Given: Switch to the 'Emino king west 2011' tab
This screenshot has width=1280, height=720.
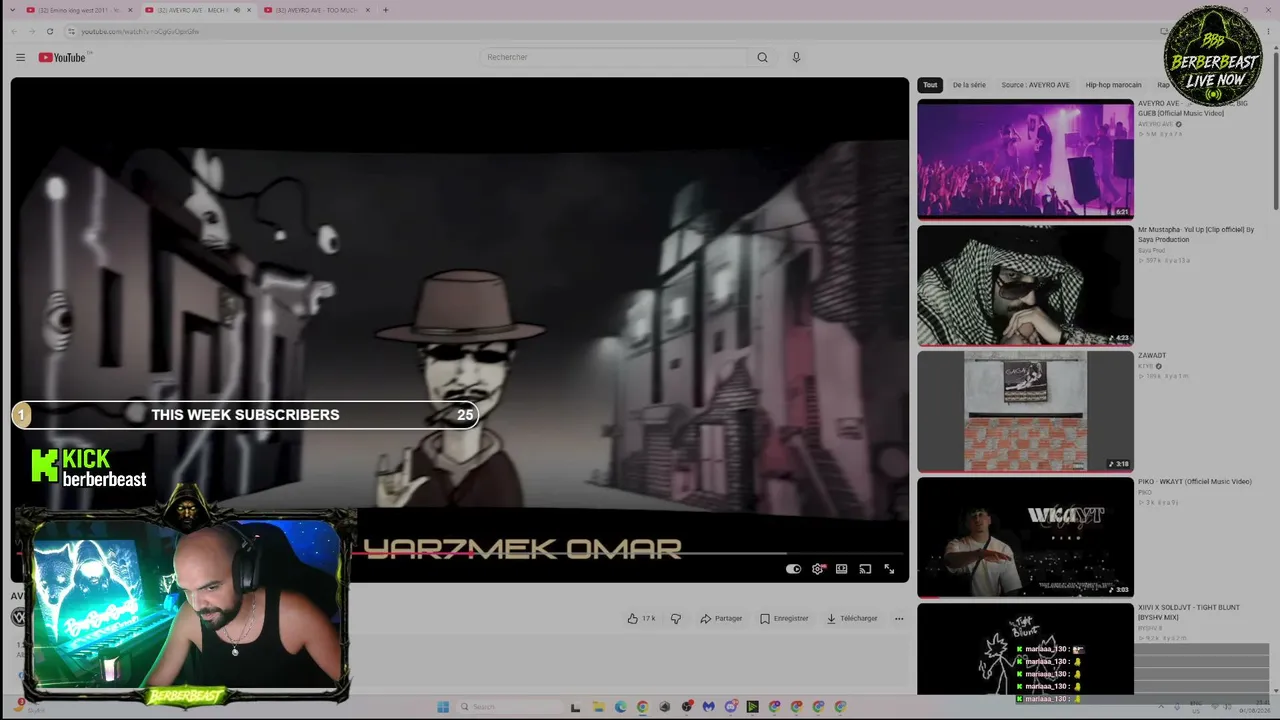Looking at the screenshot, I should point(80,10).
